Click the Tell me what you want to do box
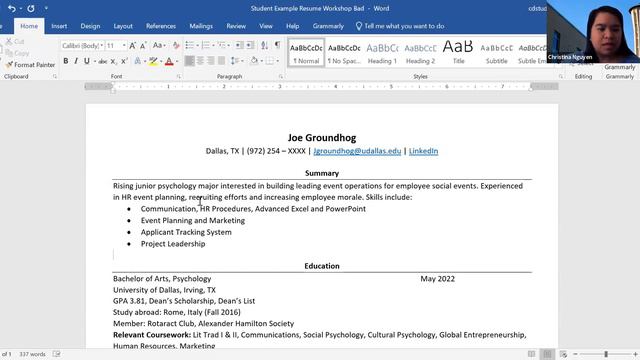 coord(400,26)
